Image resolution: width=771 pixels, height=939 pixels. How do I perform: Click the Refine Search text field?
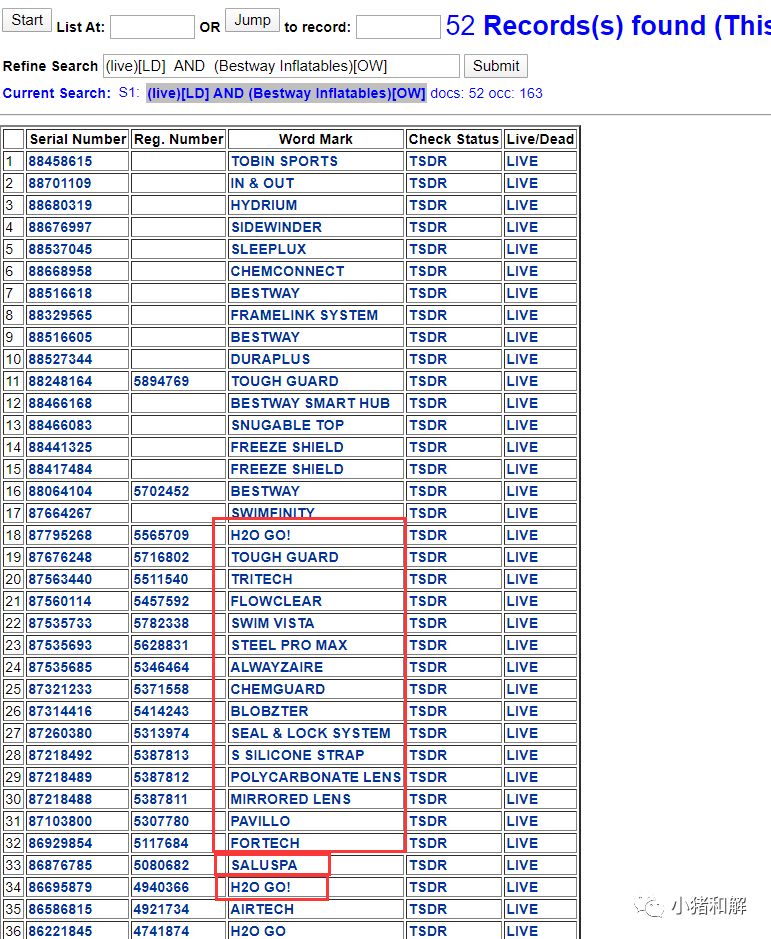[x=282, y=66]
